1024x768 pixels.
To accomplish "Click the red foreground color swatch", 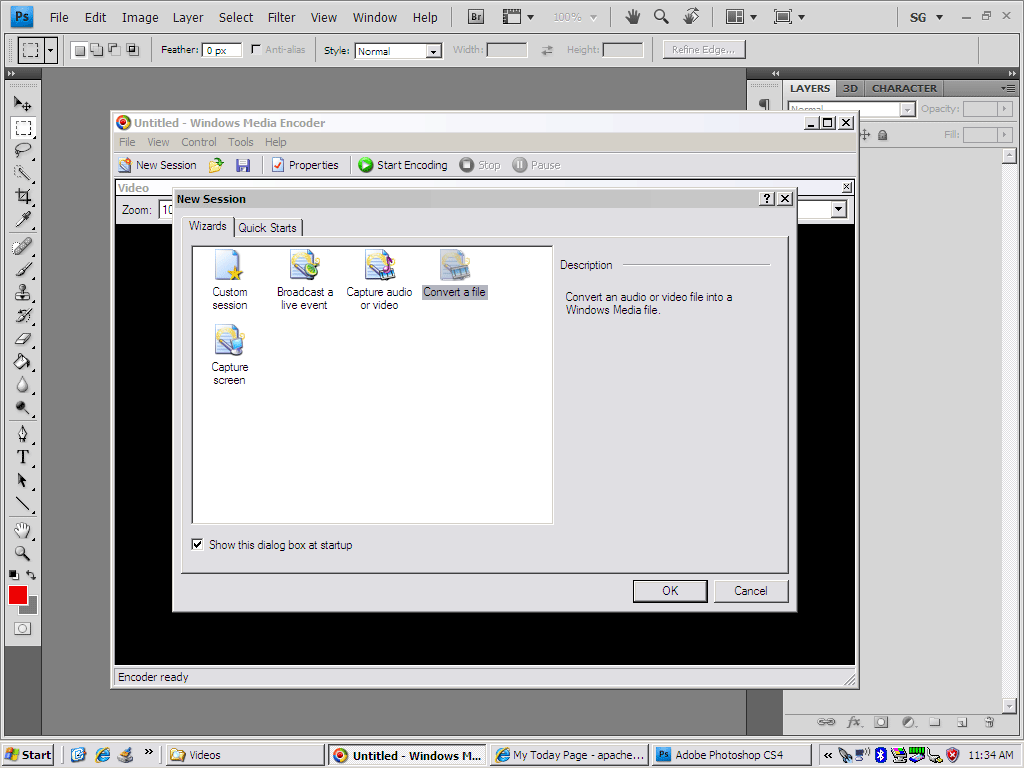I will point(18,595).
